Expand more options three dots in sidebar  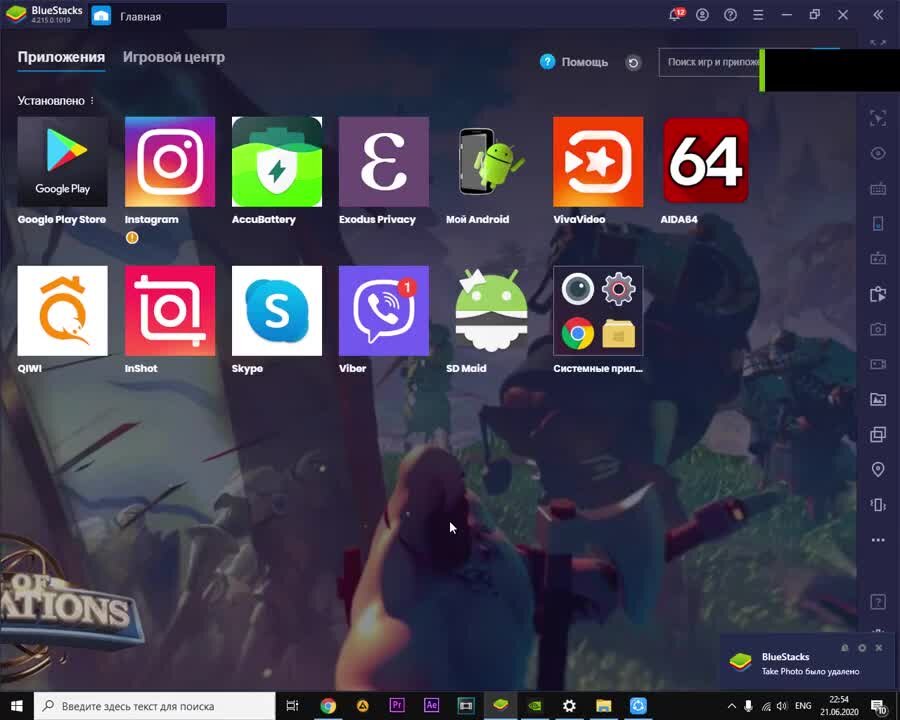click(x=878, y=540)
